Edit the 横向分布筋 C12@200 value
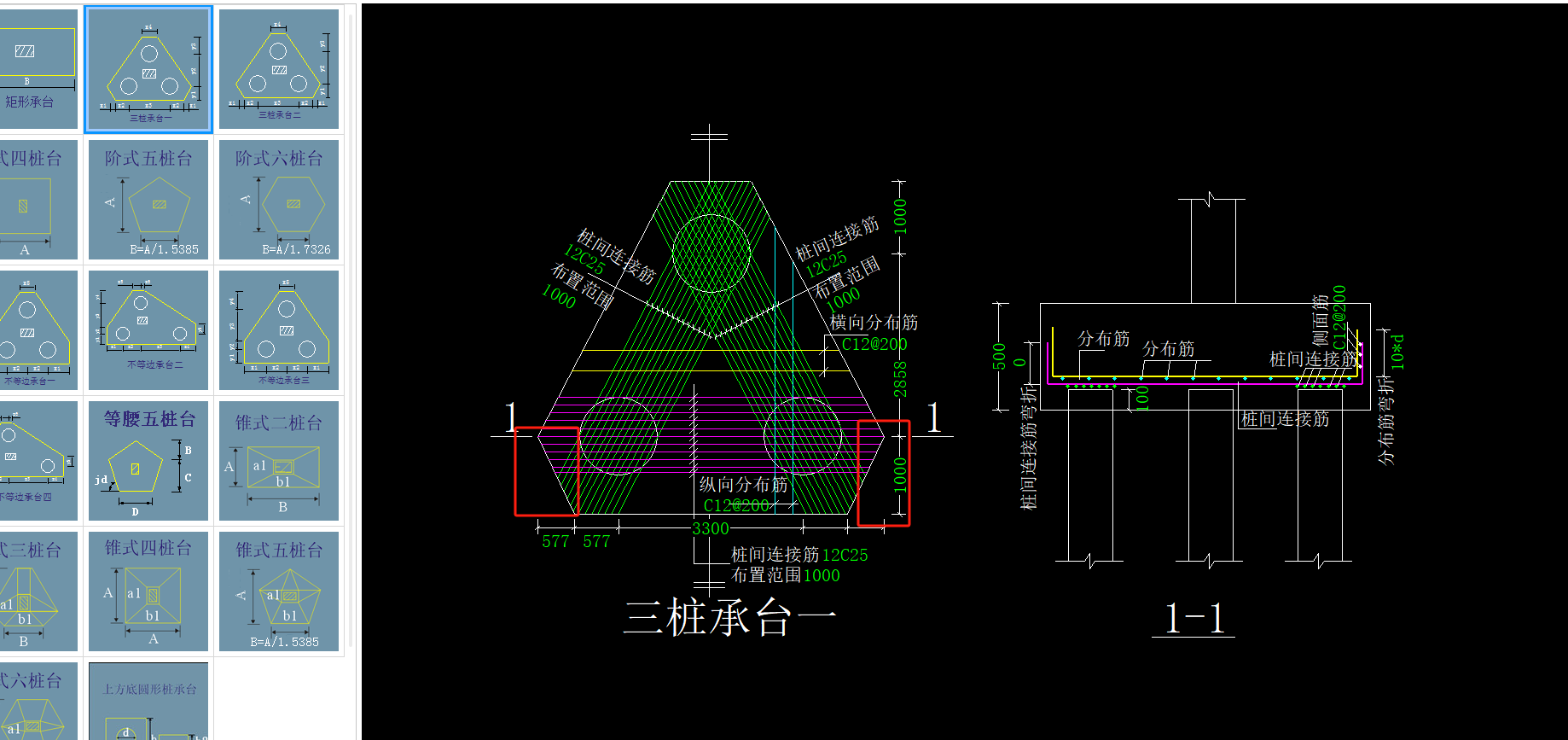The height and width of the screenshot is (740, 1568). (x=874, y=344)
